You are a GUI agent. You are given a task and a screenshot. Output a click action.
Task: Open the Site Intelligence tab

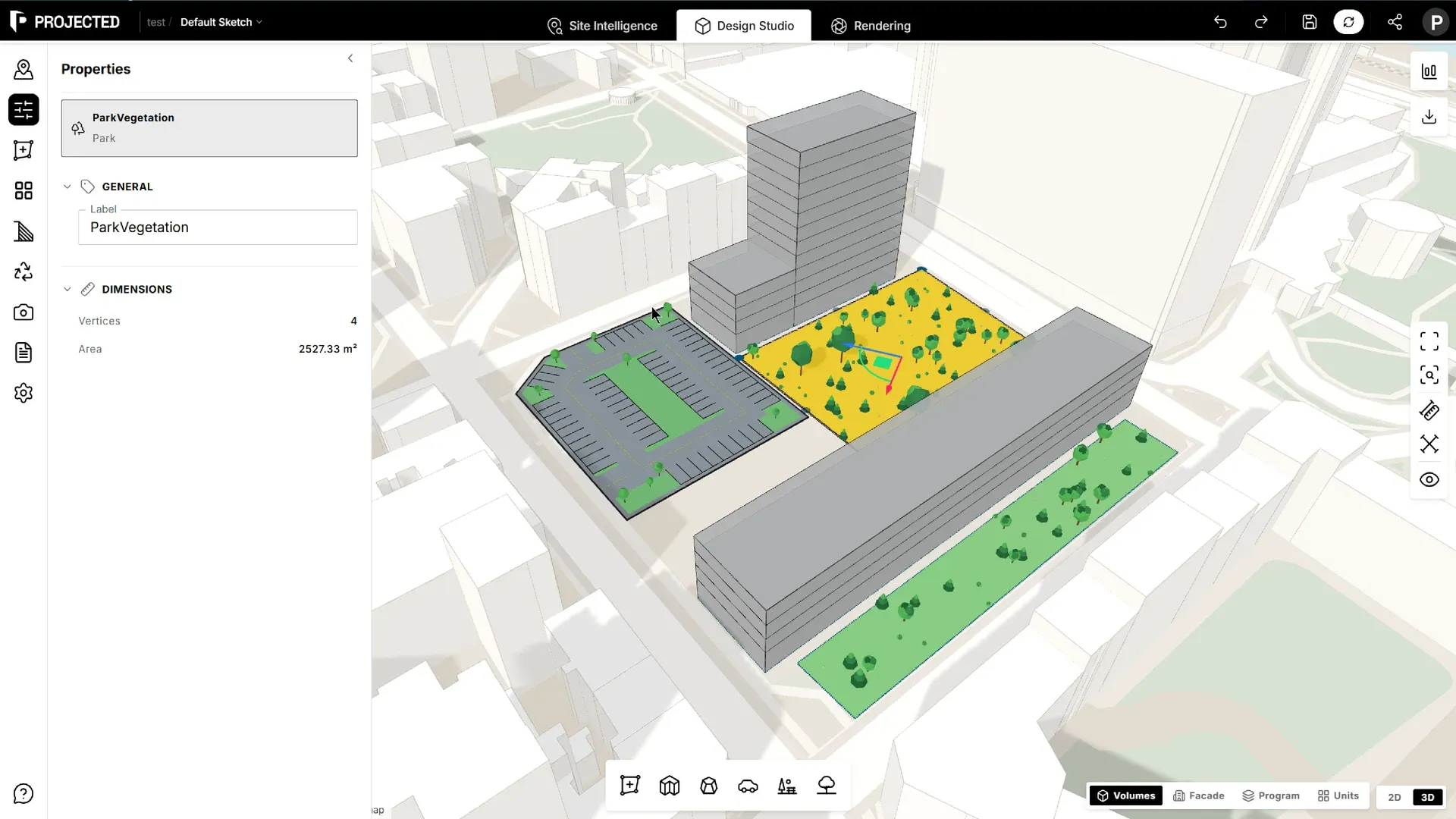click(x=602, y=26)
